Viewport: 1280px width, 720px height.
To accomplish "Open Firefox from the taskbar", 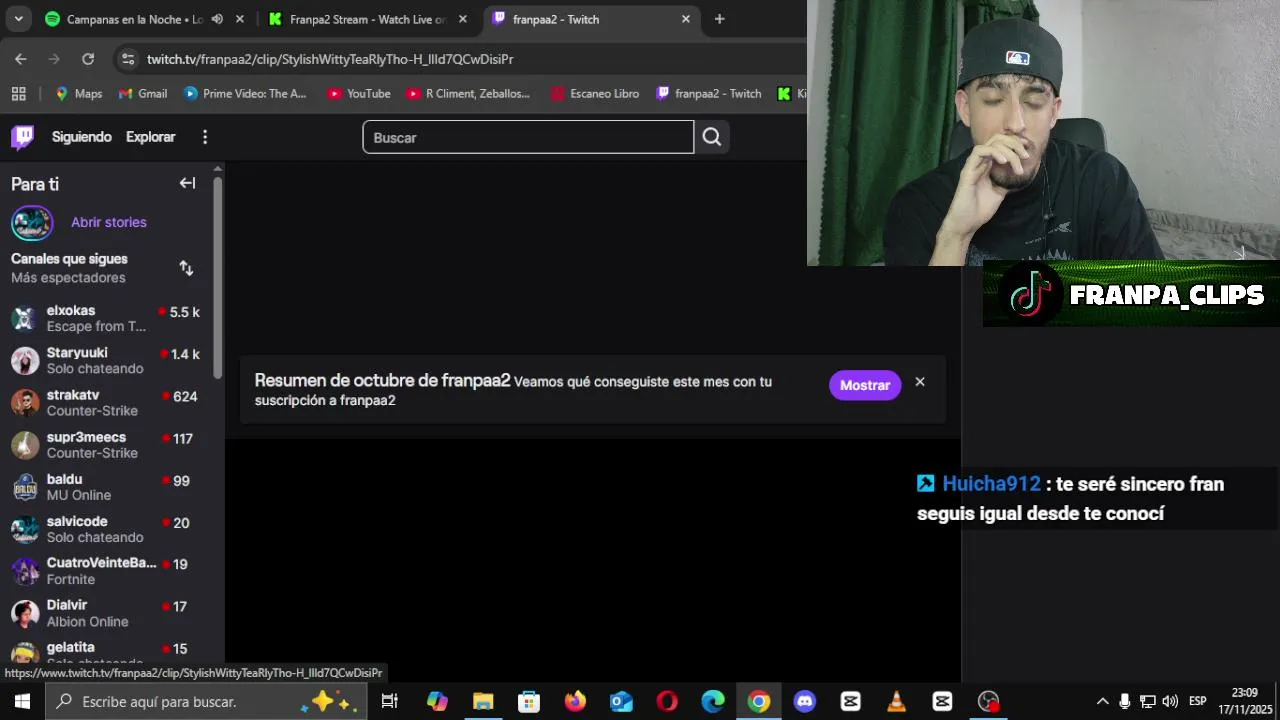I will (x=575, y=701).
